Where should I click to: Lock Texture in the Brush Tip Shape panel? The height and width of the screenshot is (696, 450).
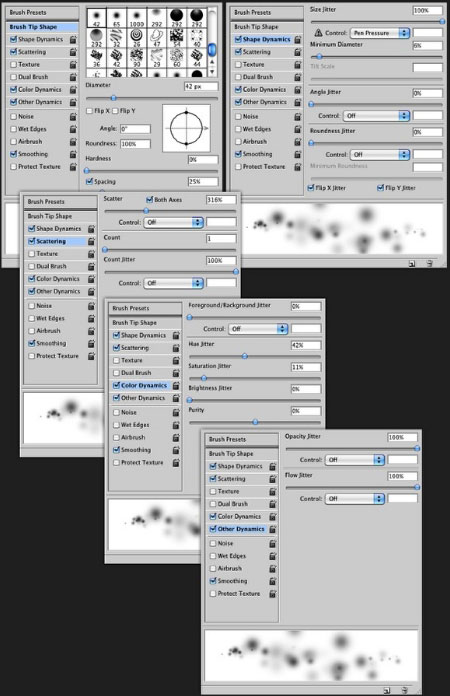pyautogui.click(x=73, y=65)
